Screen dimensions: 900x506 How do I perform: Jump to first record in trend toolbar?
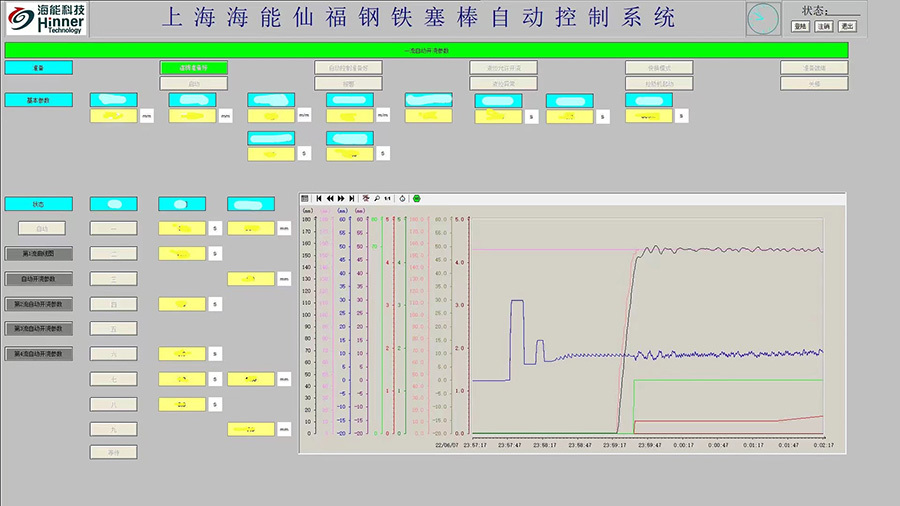318,199
